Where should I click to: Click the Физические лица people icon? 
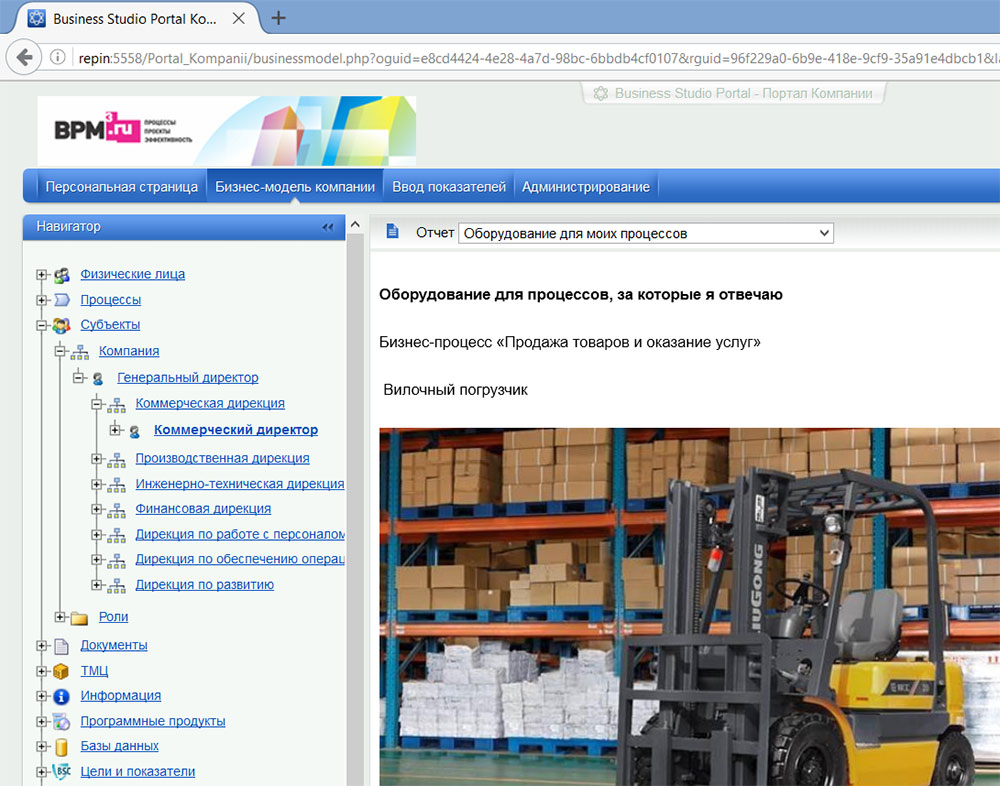[x=62, y=275]
